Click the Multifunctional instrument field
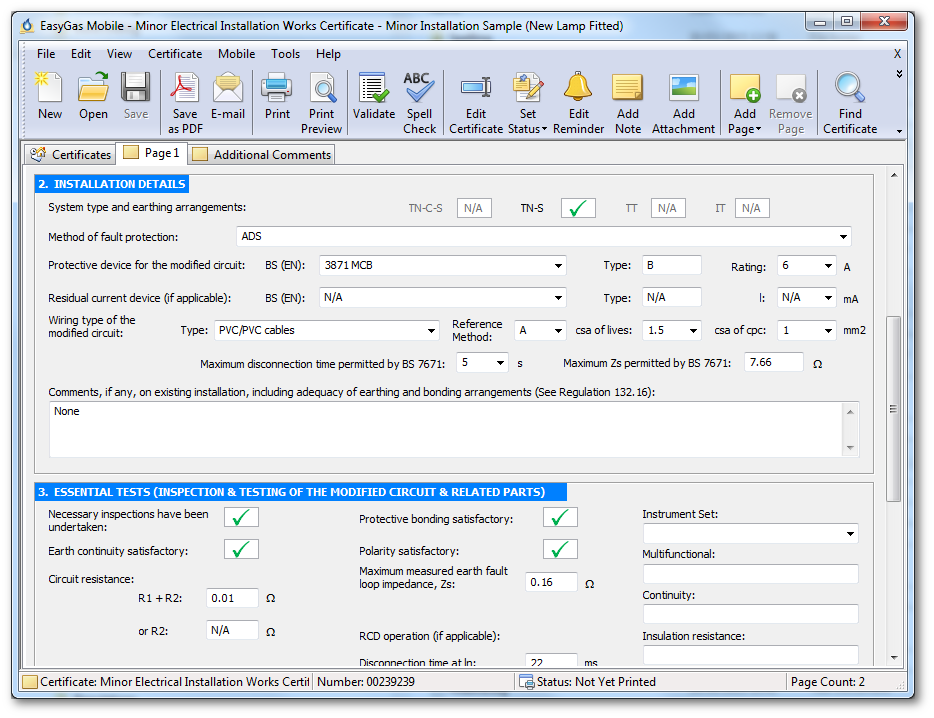 (x=751, y=574)
